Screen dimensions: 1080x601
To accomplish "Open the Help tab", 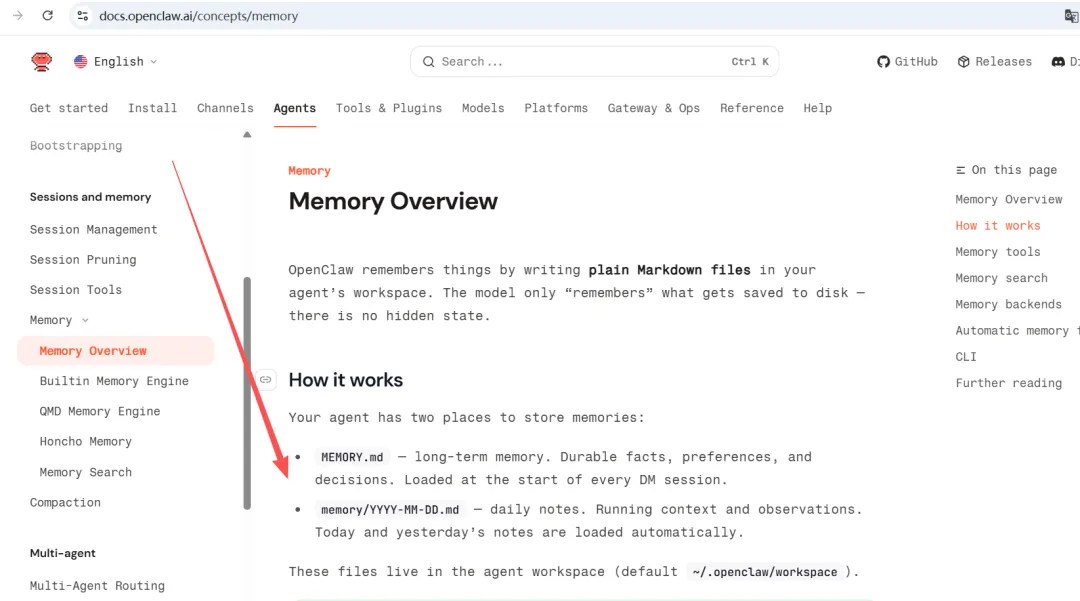I will pos(818,108).
